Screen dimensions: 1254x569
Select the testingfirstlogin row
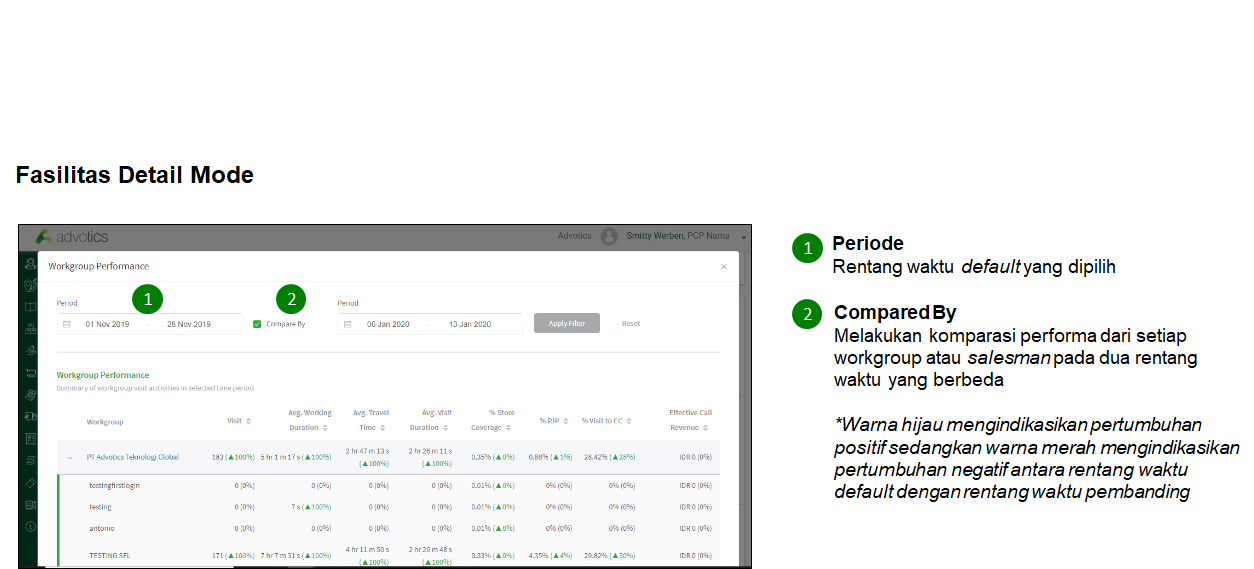click(x=388, y=485)
